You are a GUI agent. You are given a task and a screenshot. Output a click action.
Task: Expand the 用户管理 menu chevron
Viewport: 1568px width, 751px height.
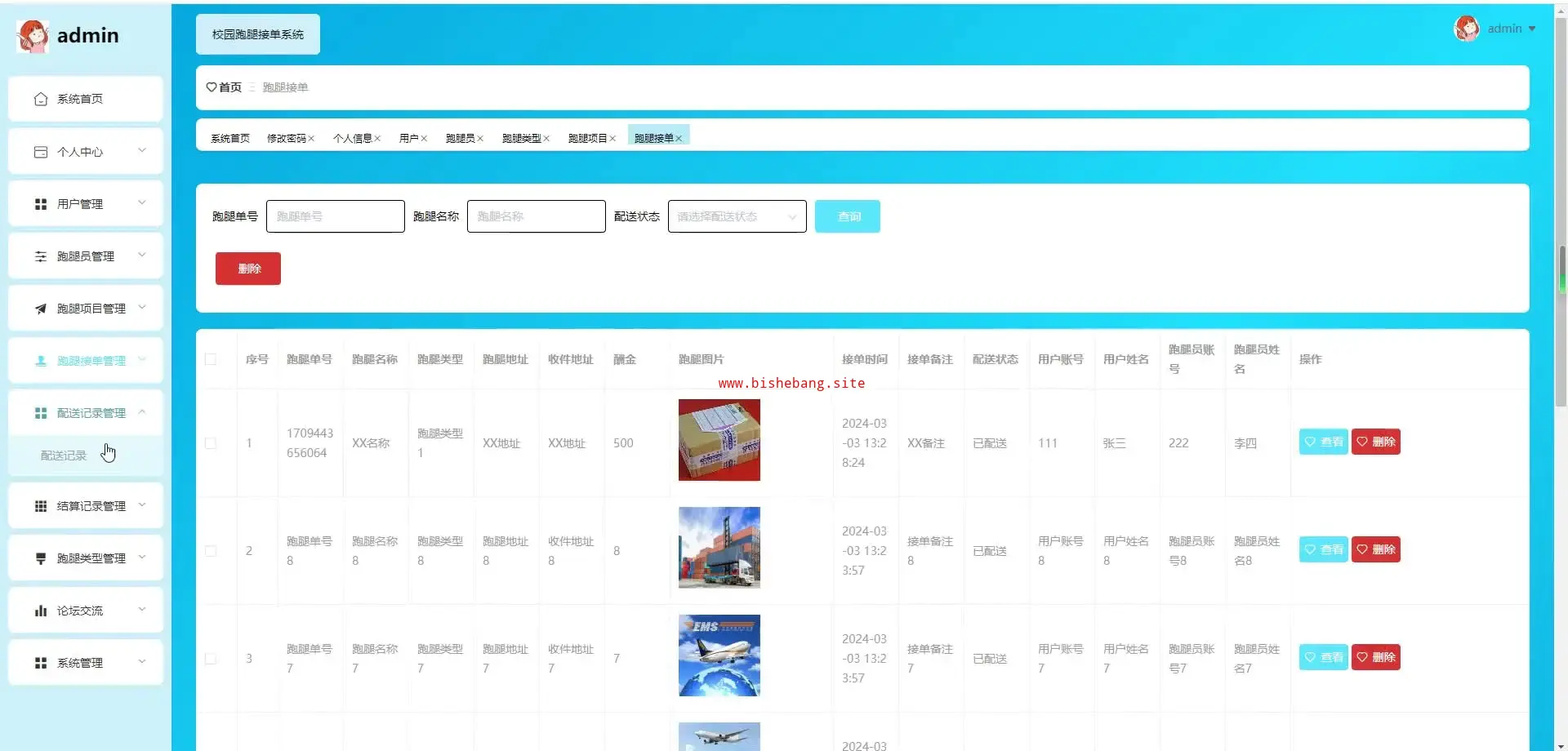click(x=142, y=202)
